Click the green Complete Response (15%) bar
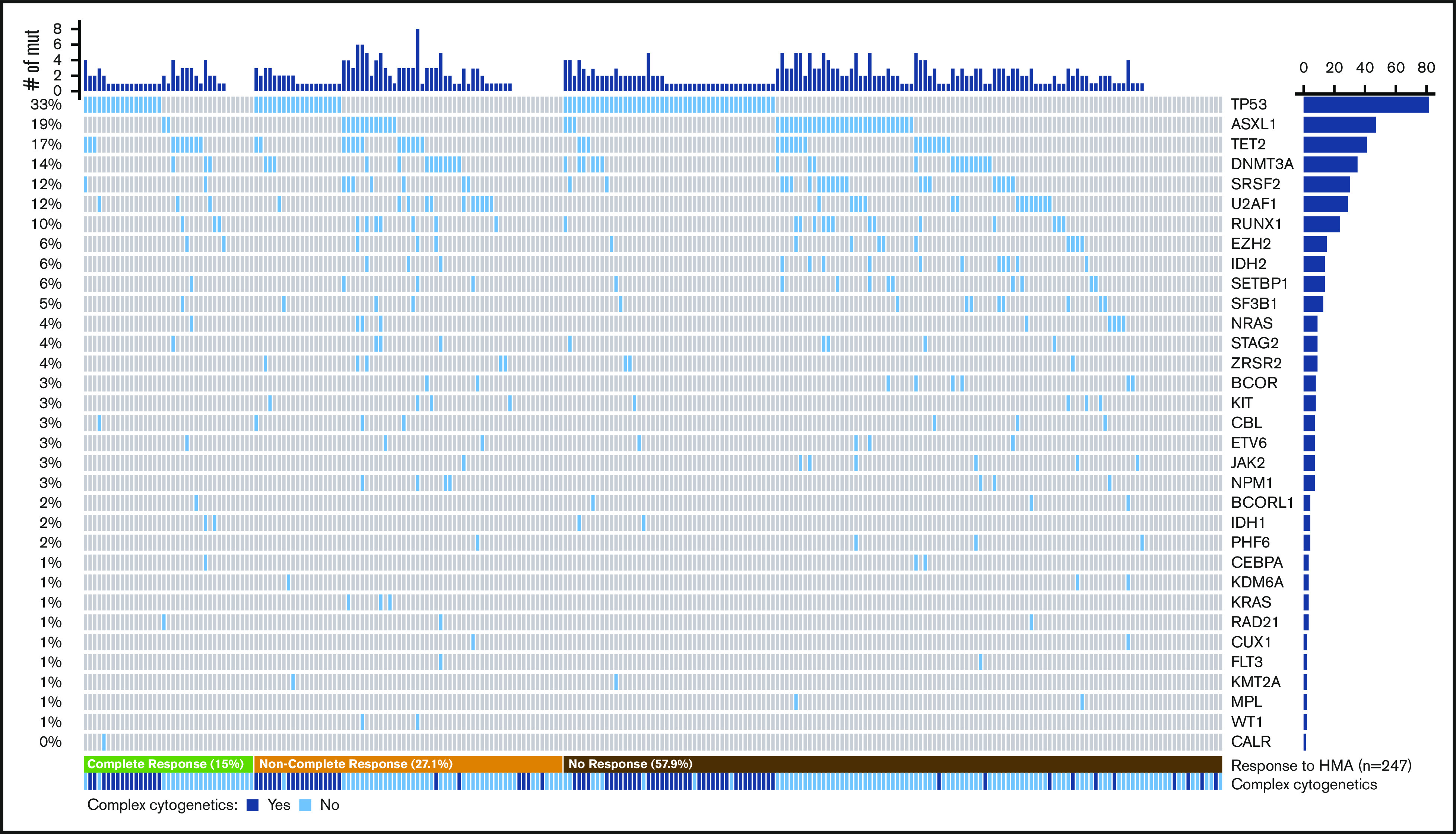This screenshot has width=1456, height=834. [168, 764]
